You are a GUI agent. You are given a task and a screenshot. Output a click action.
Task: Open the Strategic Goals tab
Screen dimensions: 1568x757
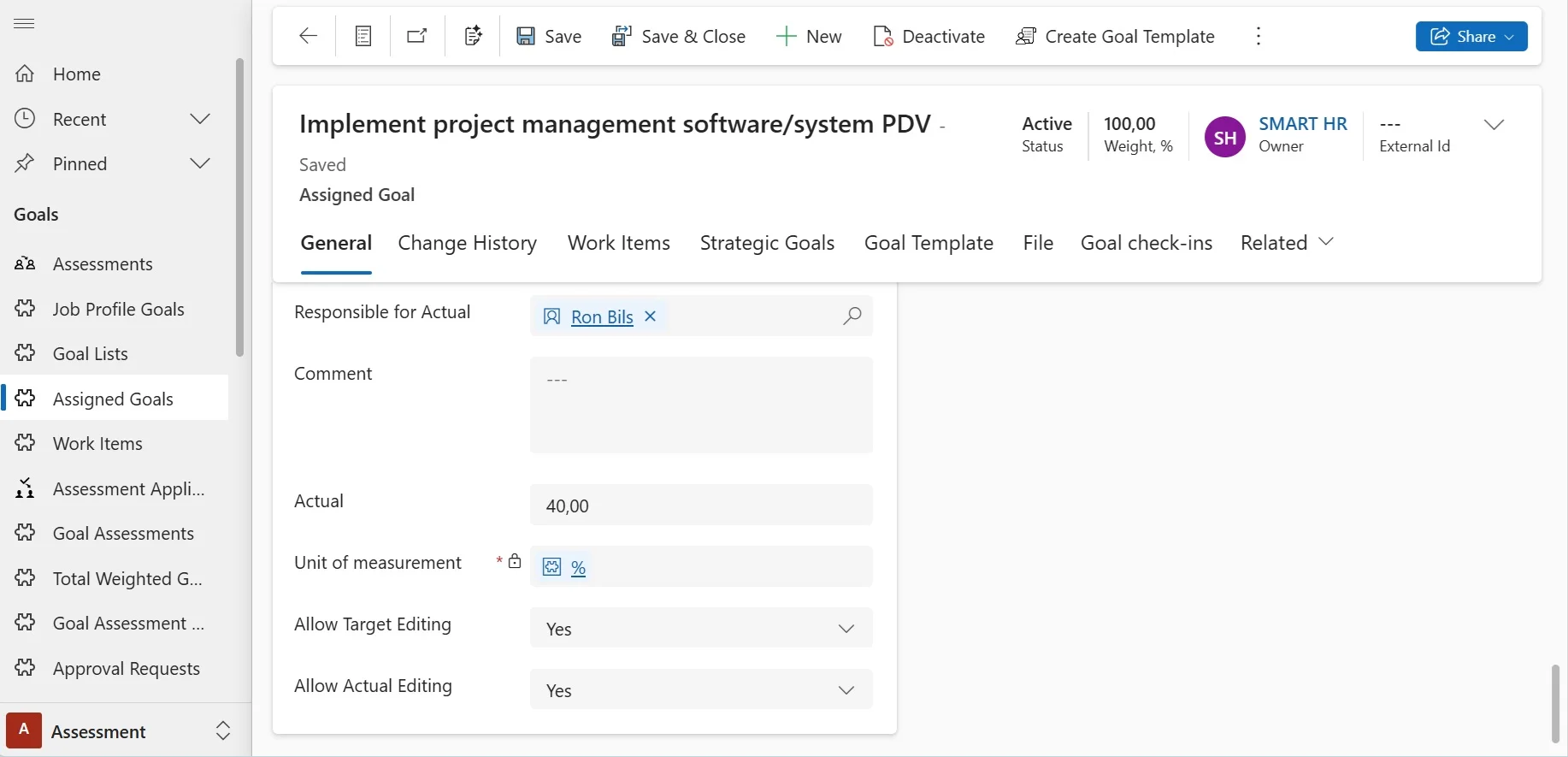(x=767, y=243)
